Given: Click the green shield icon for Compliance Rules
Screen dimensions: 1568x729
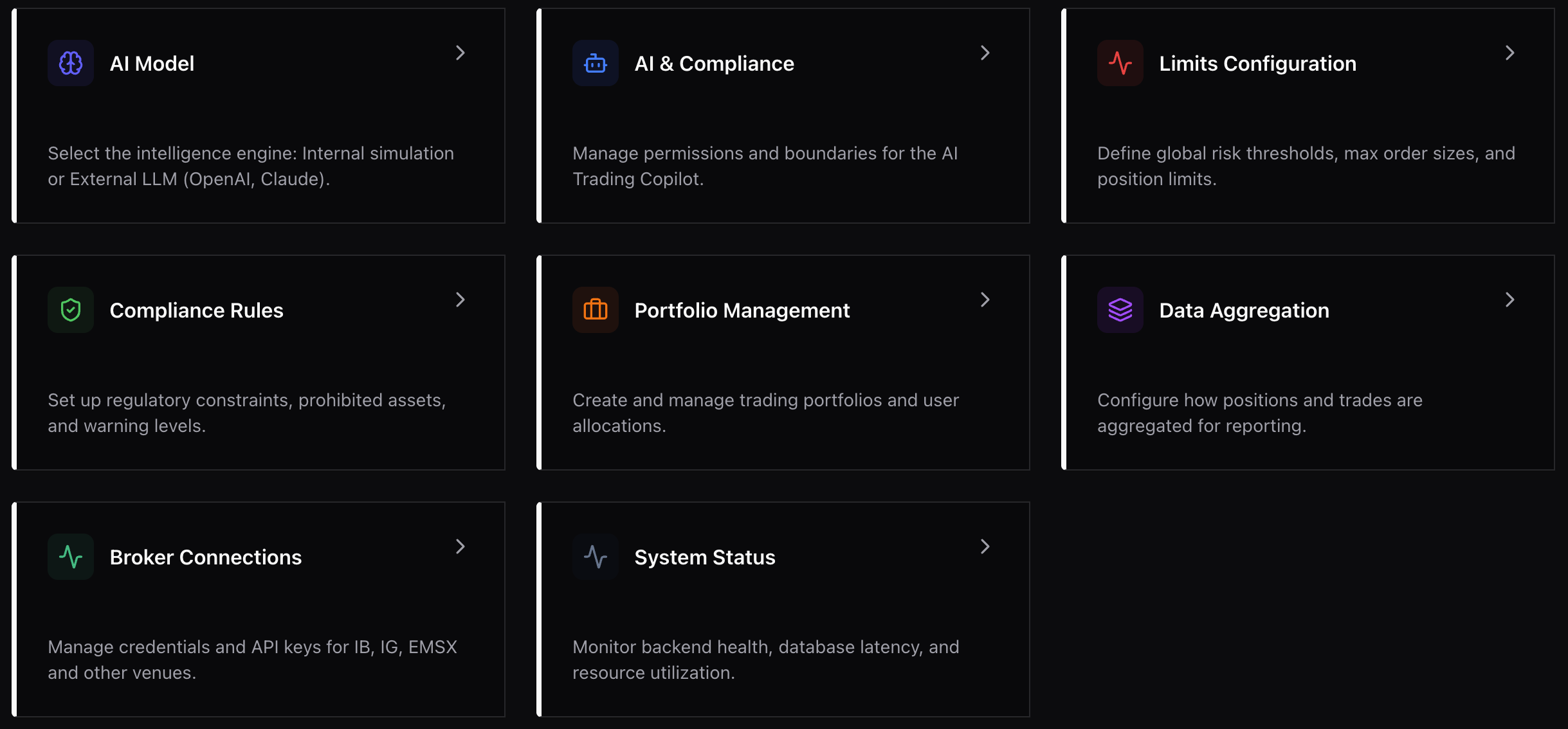Looking at the screenshot, I should point(71,310).
